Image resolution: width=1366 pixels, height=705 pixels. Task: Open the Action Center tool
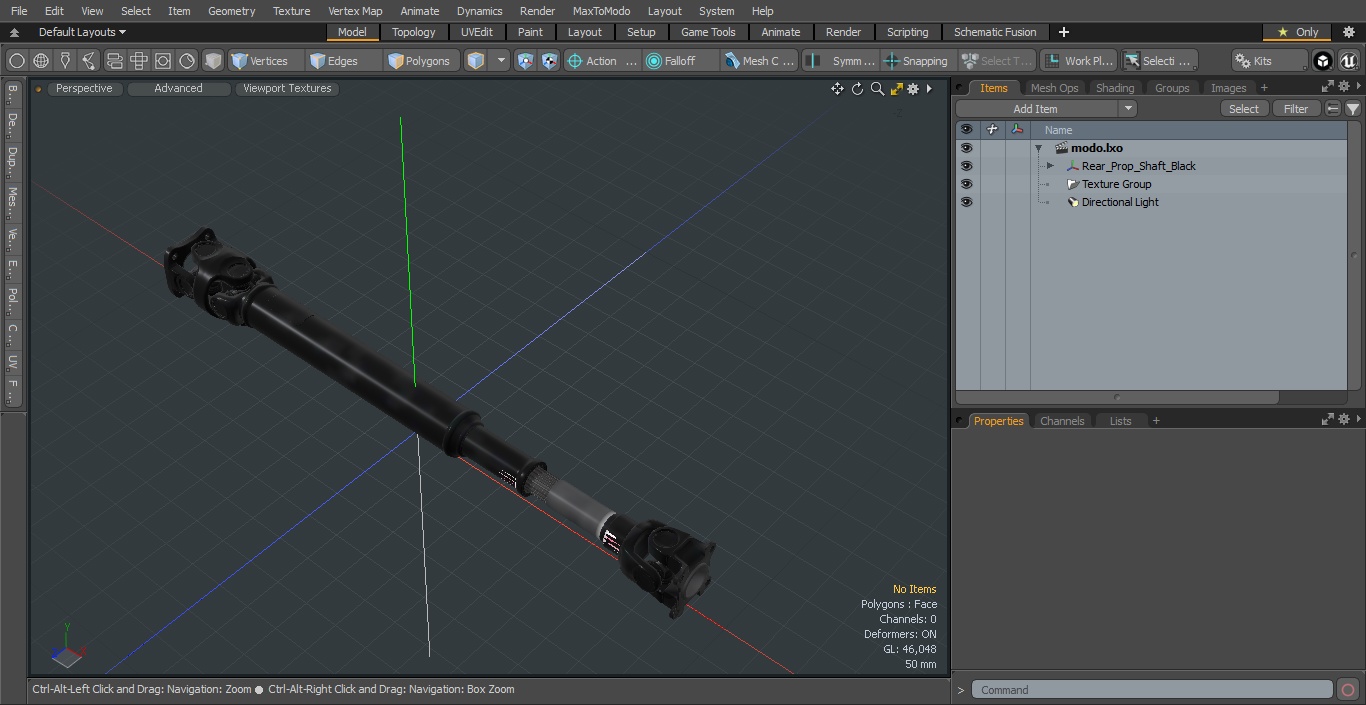click(x=602, y=61)
